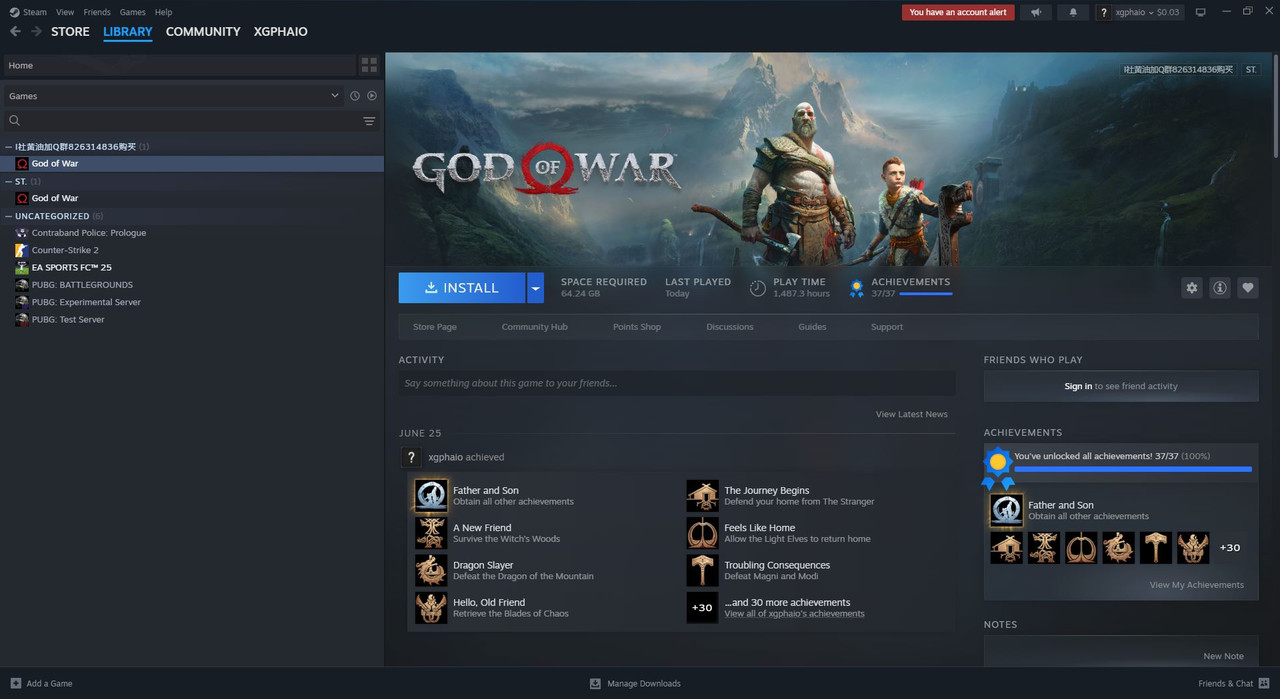Image resolution: width=1280 pixels, height=699 pixels.
Task: Collapse the UNCATEGORIZED section
Action: coord(9,216)
